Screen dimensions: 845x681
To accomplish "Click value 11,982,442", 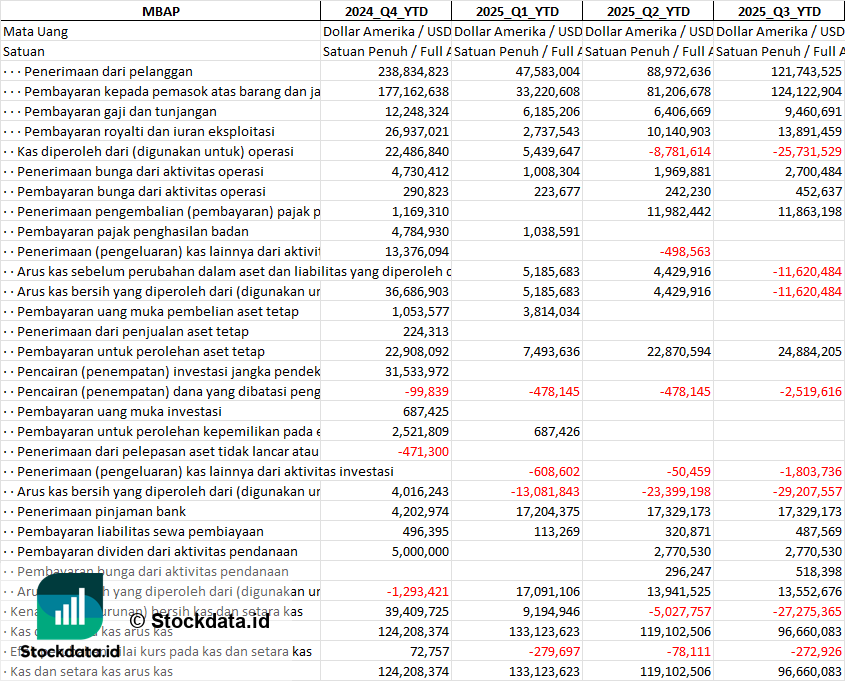I will tap(678, 211).
